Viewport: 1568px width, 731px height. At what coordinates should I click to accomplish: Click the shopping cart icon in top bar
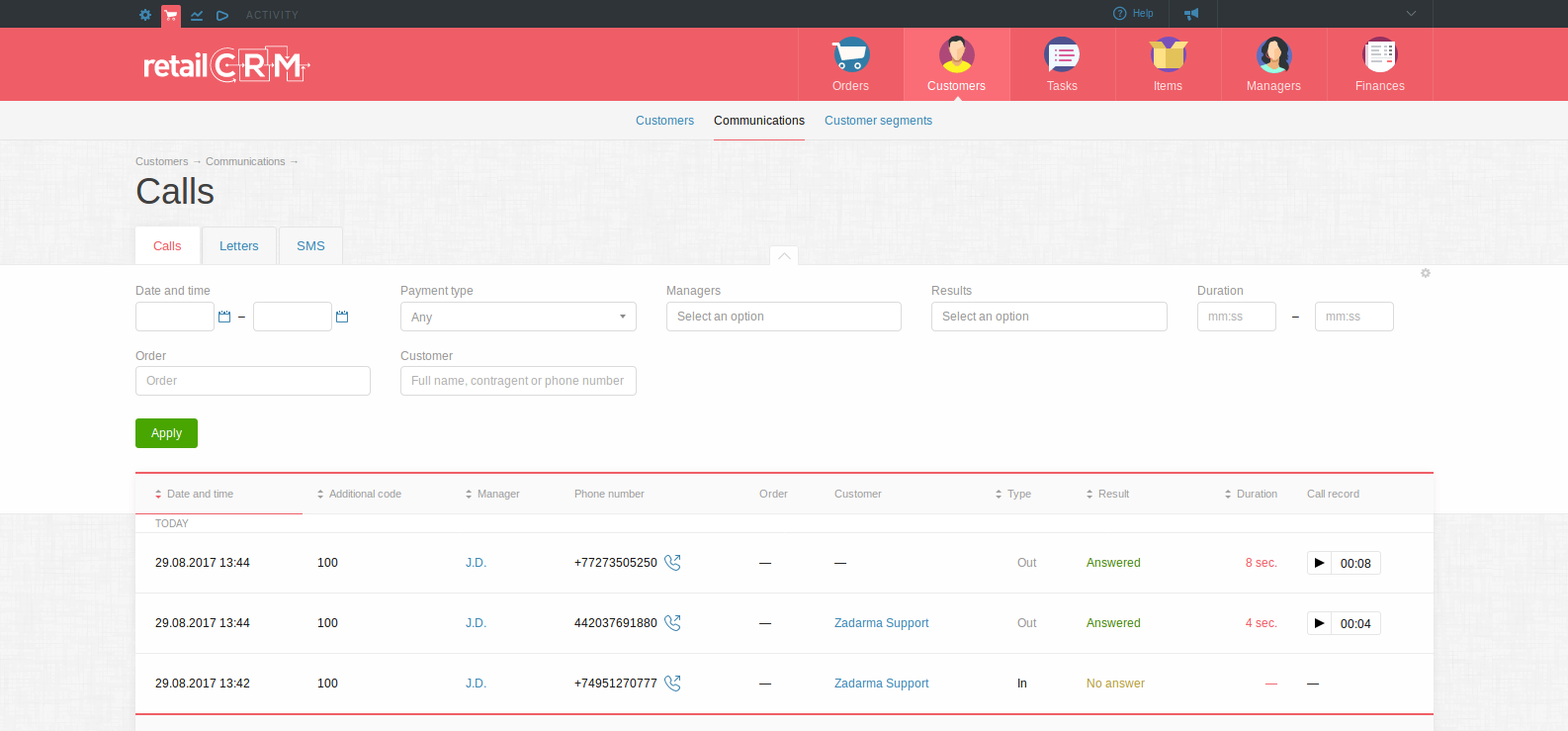click(171, 15)
